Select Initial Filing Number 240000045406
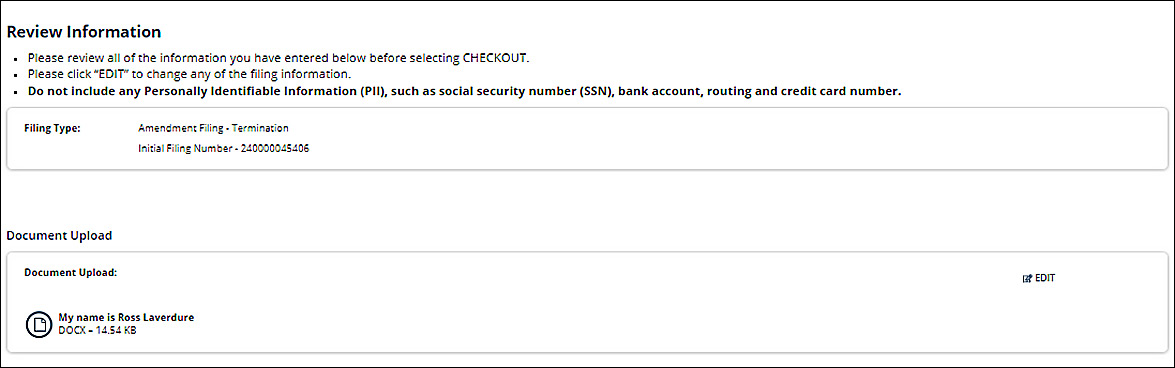Screen dimensions: 1175x368 (x=224, y=148)
